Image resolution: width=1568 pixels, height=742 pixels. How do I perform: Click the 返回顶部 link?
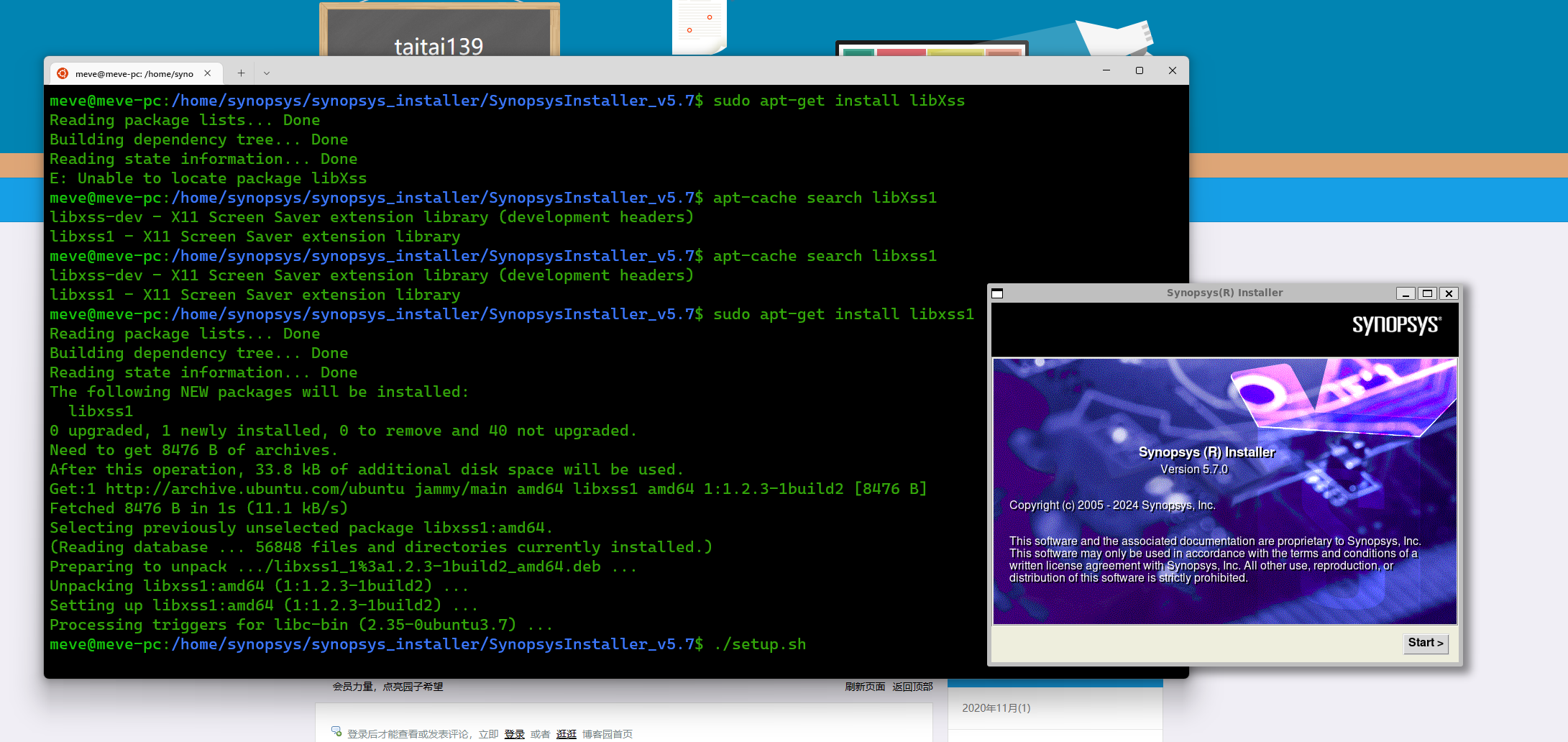click(912, 687)
